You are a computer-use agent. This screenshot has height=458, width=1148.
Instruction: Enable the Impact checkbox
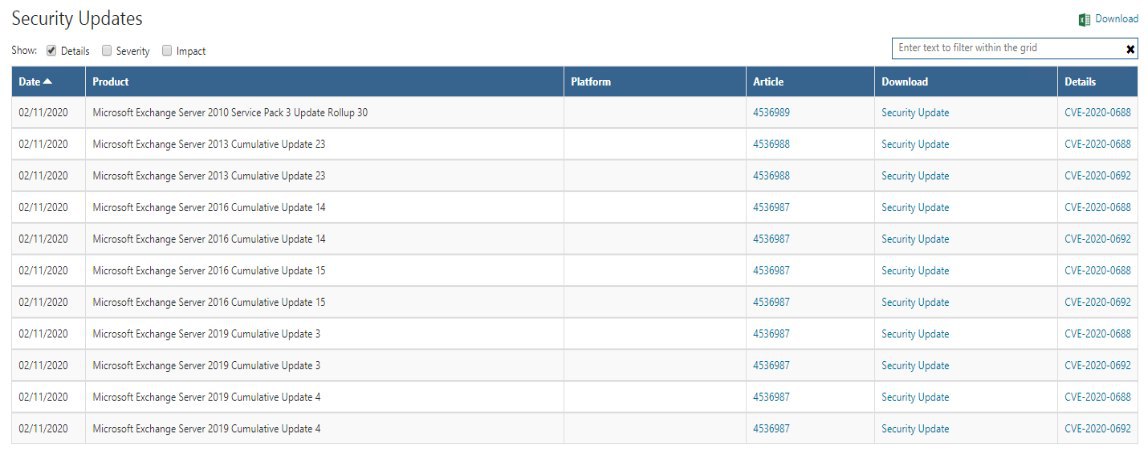click(x=167, y=50)
